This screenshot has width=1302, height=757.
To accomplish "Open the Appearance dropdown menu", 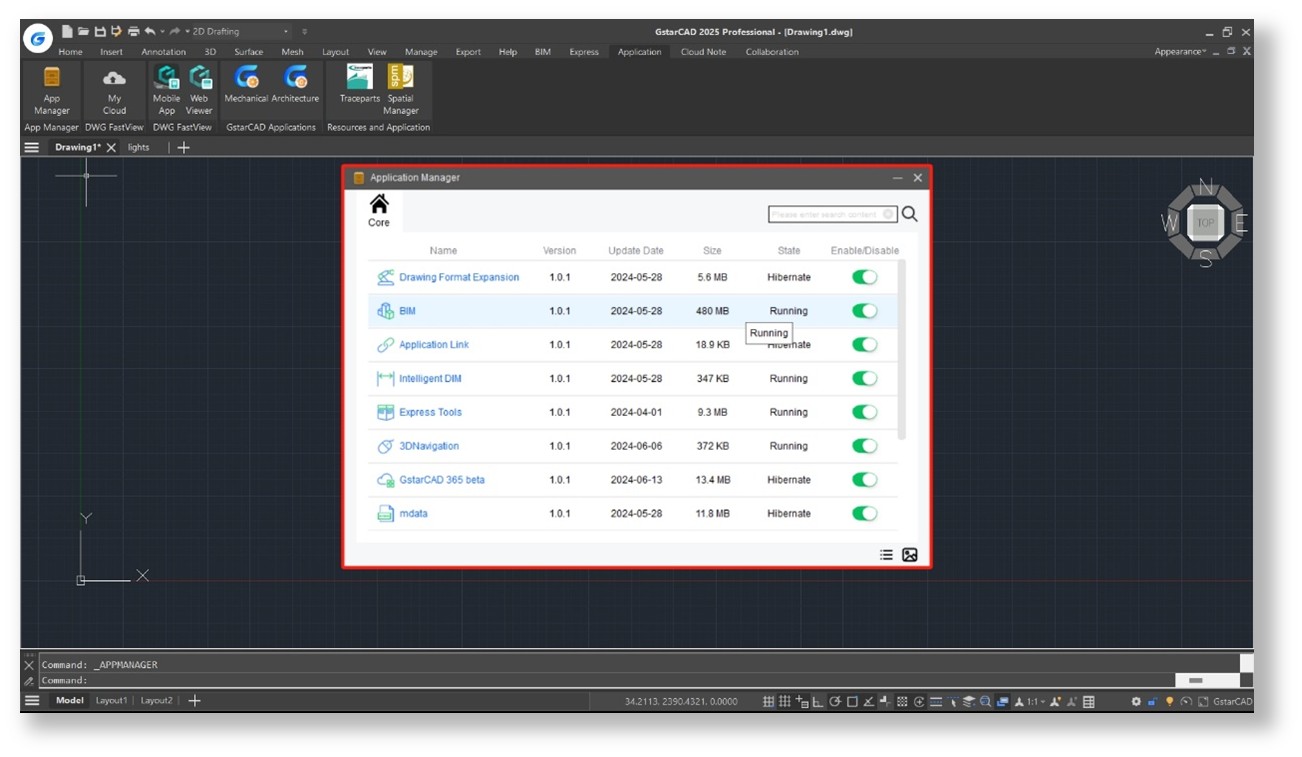I will pyautogui.click(x=1180, y=52).
